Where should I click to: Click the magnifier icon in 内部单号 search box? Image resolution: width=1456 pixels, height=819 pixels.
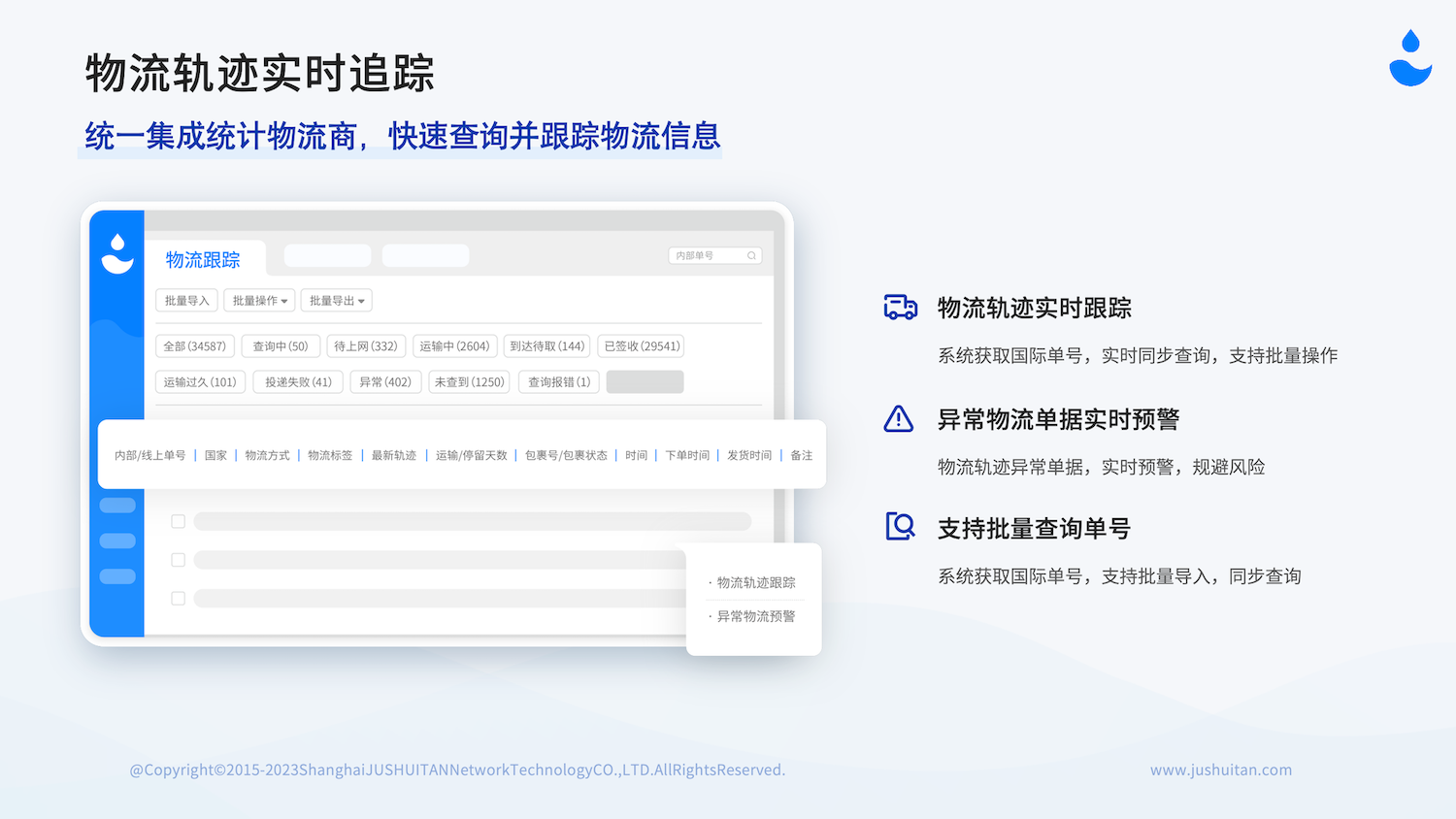(751, 256)
